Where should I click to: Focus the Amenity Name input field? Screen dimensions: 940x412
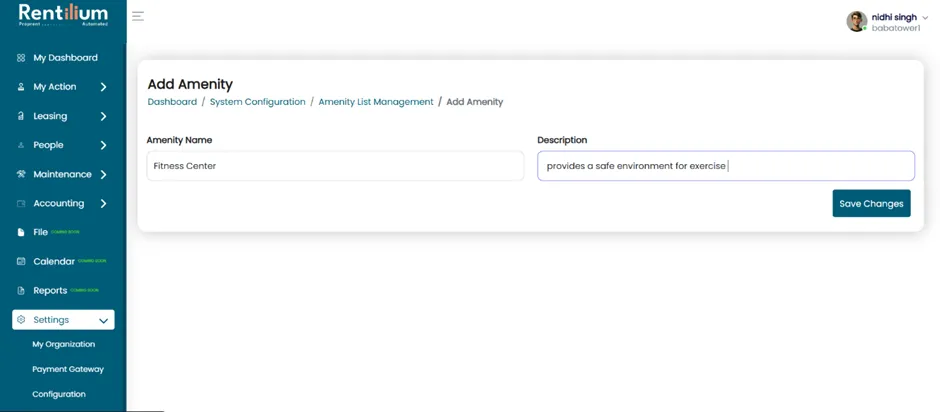click(336, 166)
